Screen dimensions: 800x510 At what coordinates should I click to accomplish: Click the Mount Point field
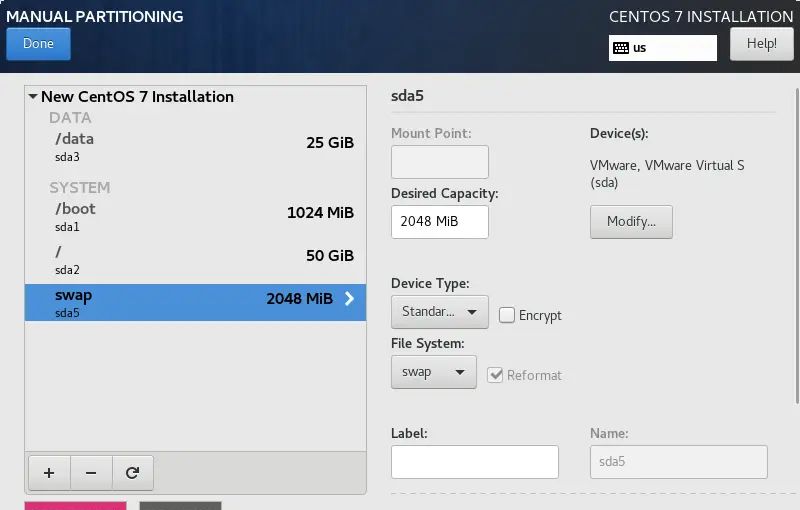pyautogui.click(x=440, y=162)
